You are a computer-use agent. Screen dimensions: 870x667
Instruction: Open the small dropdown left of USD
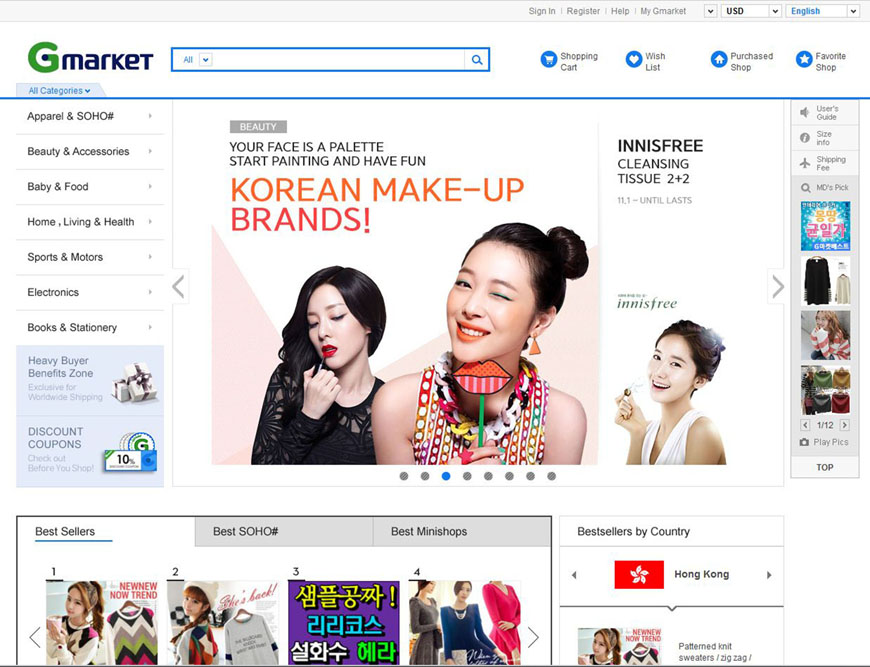[710, 11]
